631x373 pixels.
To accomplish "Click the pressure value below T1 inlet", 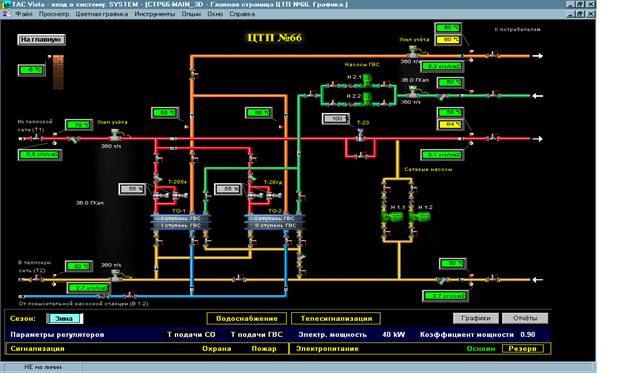I will pyautogui.click(x=40, y=155).
